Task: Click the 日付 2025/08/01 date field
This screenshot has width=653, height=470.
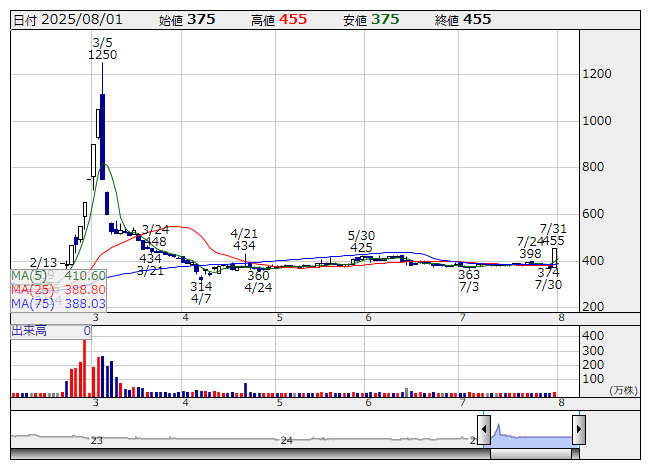Action: 67,19
